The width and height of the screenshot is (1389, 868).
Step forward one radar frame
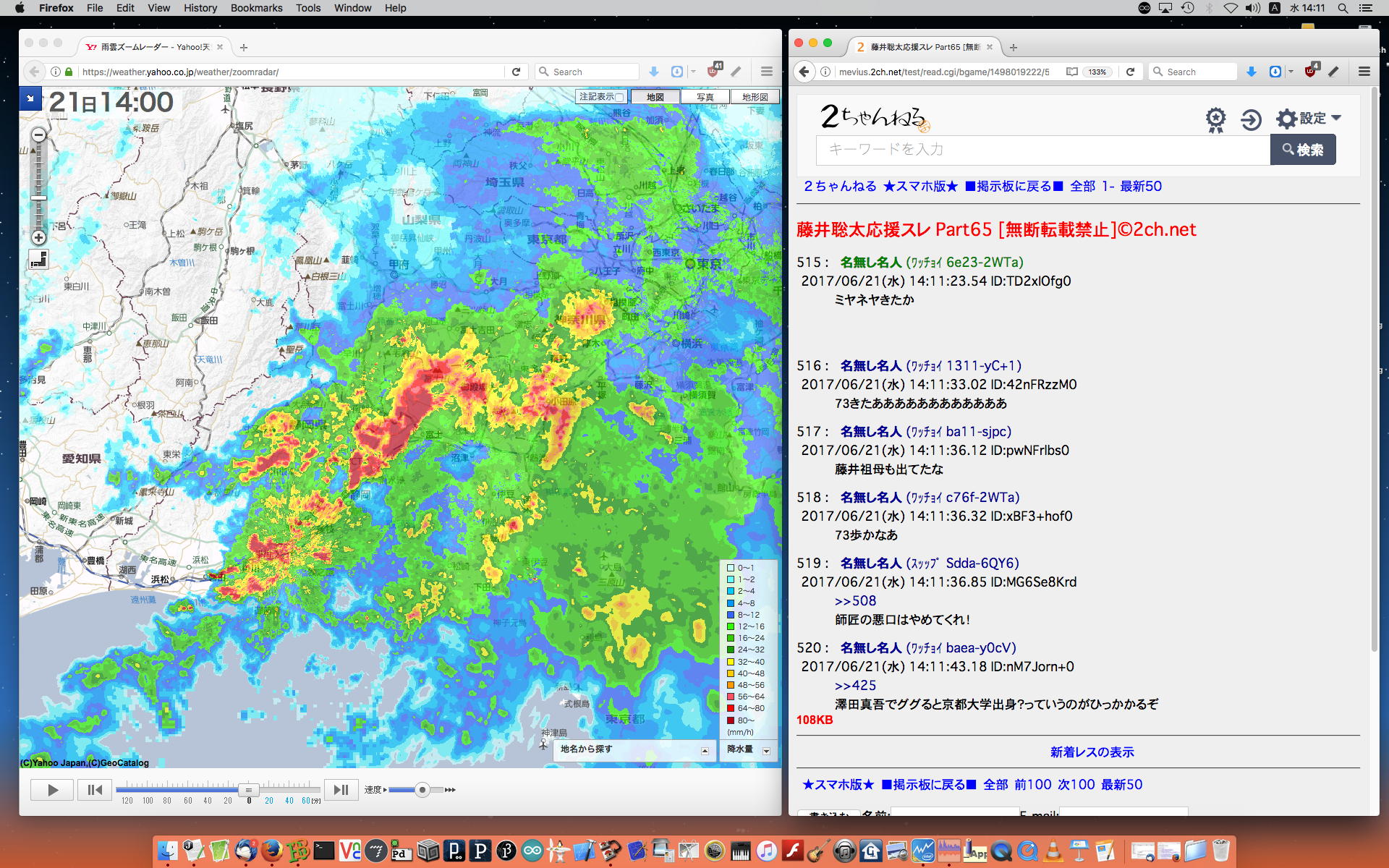(x=341, y=790)
